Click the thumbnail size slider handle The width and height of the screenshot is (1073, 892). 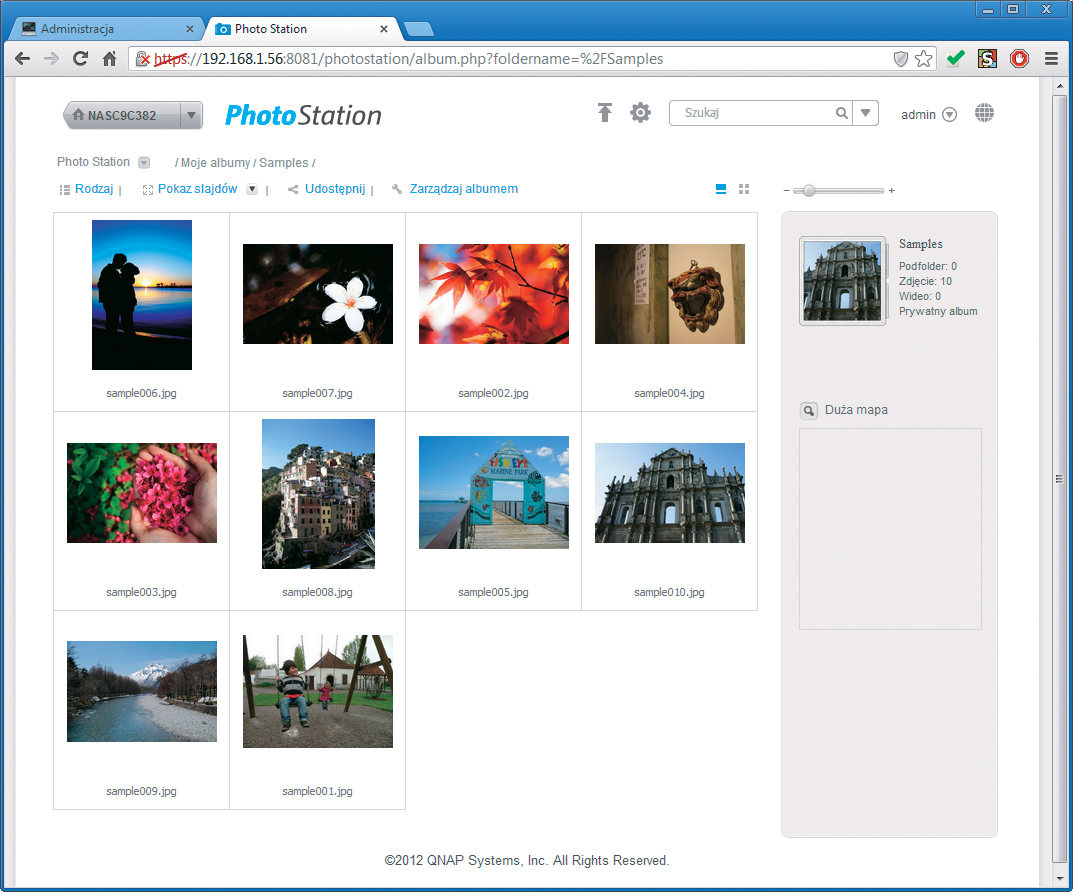[809, 190]
